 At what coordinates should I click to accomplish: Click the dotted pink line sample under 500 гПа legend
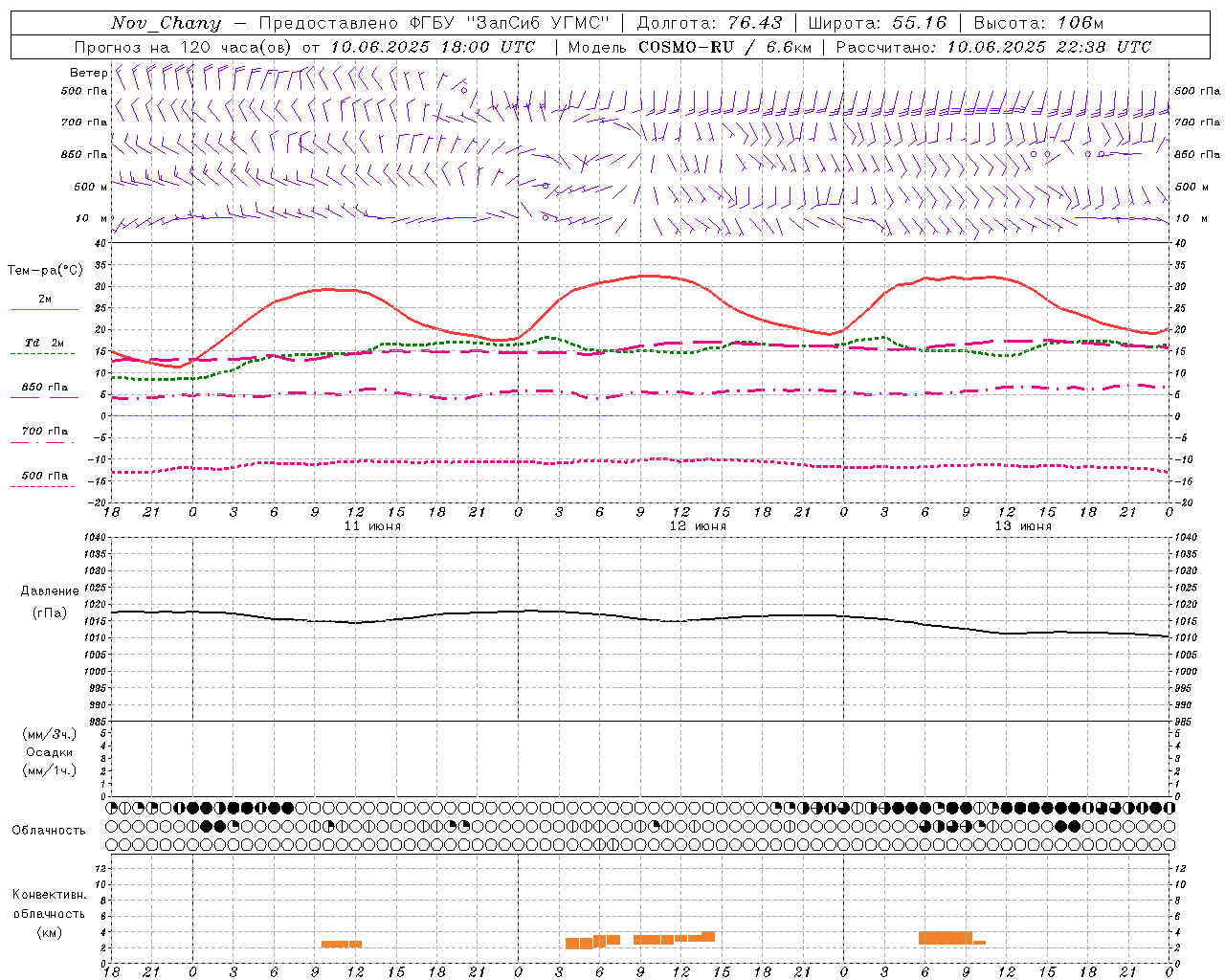(44, 486)
